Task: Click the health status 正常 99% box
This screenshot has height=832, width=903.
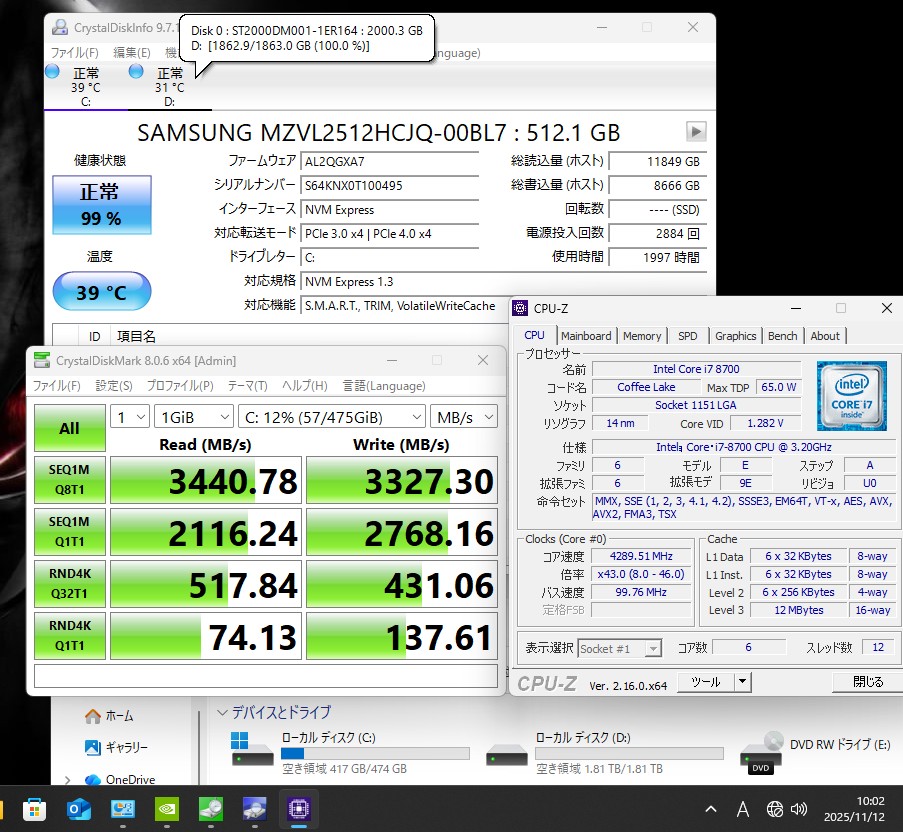Action: 101,205
